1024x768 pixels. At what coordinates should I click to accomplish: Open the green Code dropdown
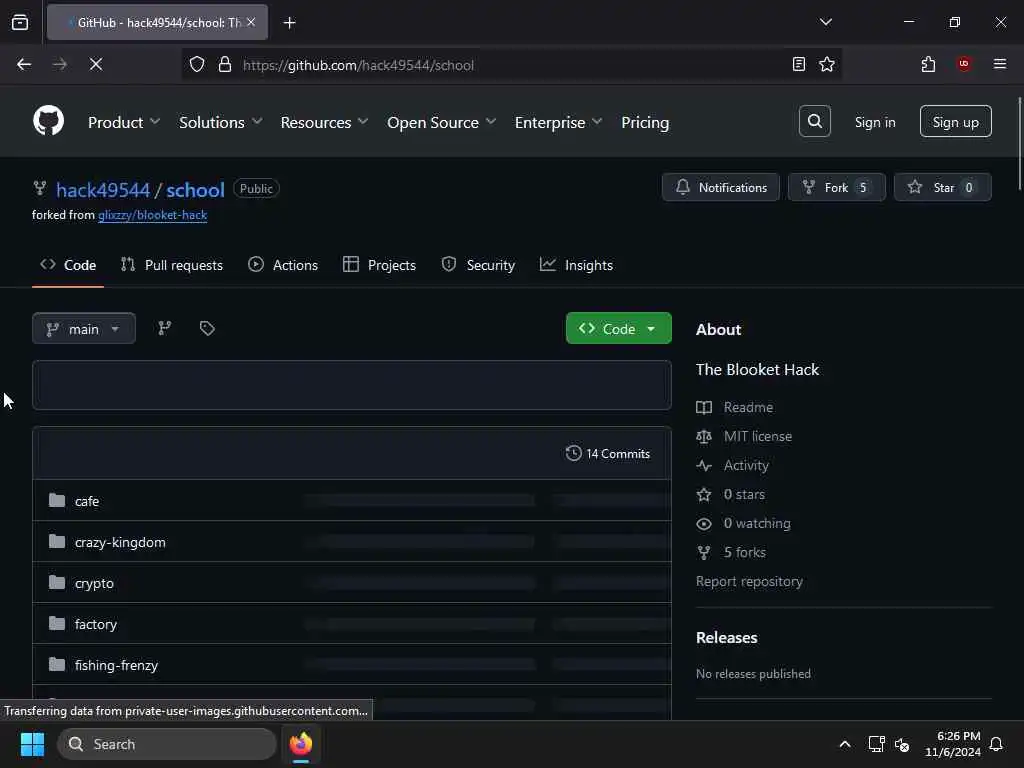pyautogui.click(x=618, y=328)
